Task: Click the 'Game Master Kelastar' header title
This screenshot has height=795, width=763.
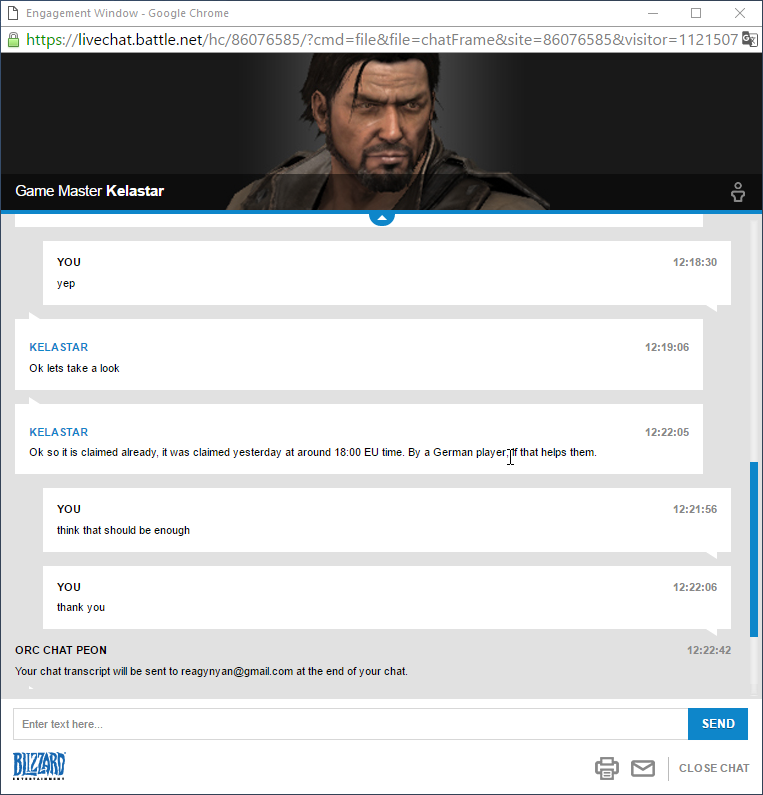Action: (90, 191)
